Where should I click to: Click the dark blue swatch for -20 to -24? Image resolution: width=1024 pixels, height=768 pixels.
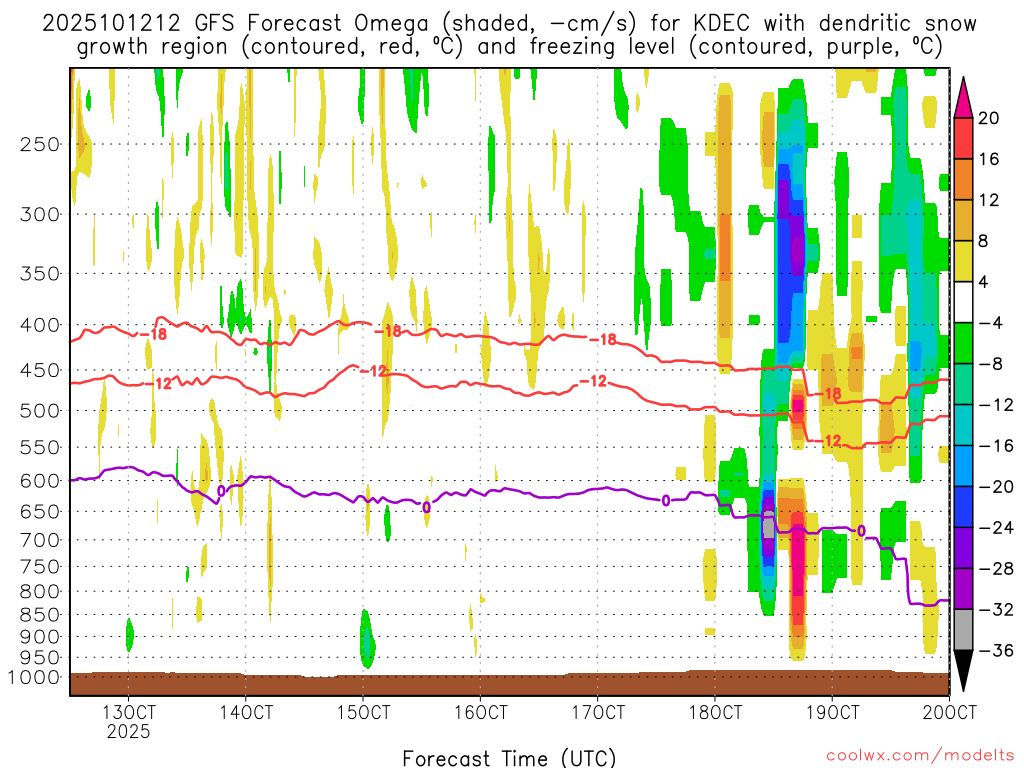click(x=963, y=507)
